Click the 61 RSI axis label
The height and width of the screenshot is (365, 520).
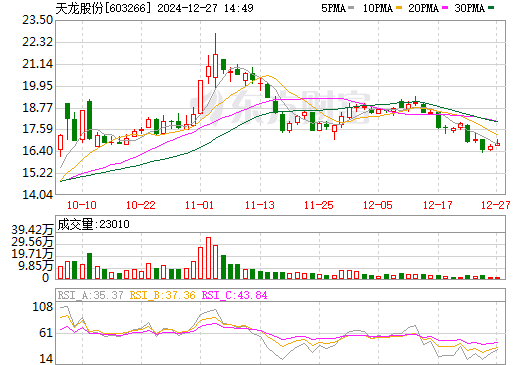(x=46, y=333)
